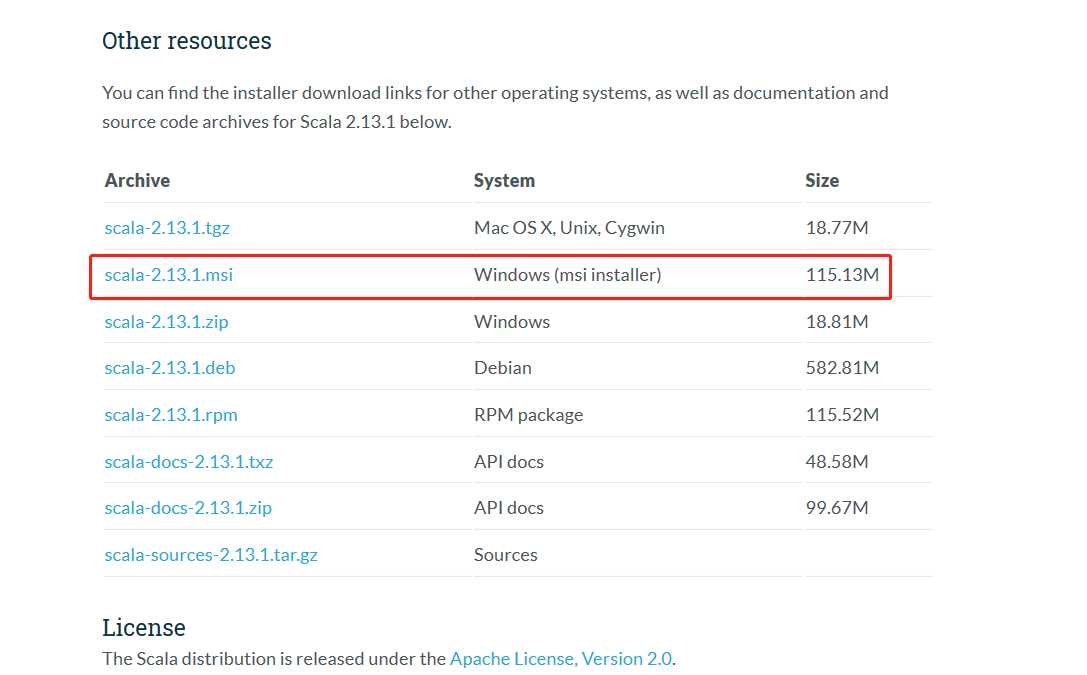Open the scala-docs-2.13.1.txz link
The height and width of the screenshot is (675, 1087).
(189, 462)
